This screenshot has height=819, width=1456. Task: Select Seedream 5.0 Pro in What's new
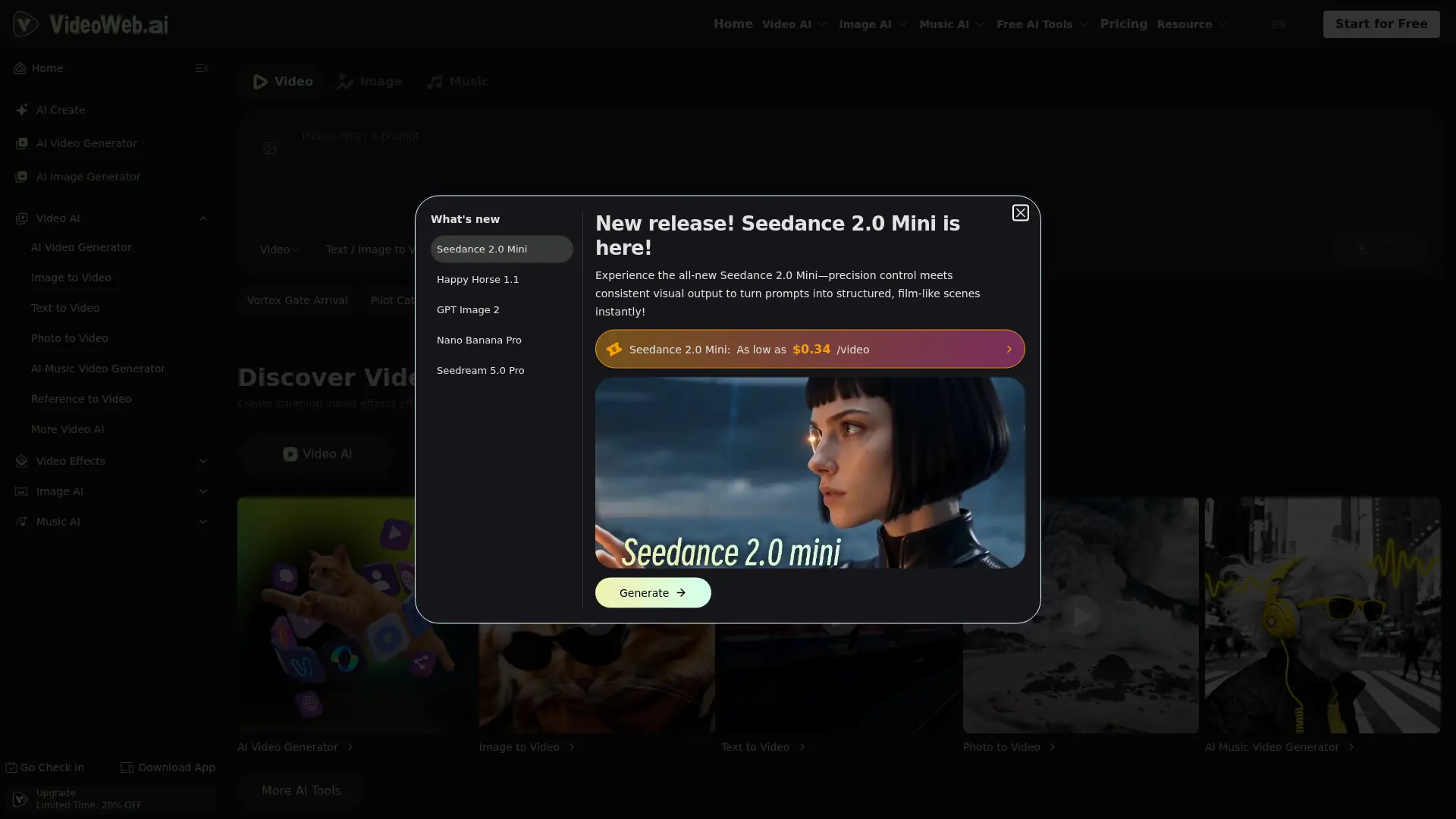(501, 370)
